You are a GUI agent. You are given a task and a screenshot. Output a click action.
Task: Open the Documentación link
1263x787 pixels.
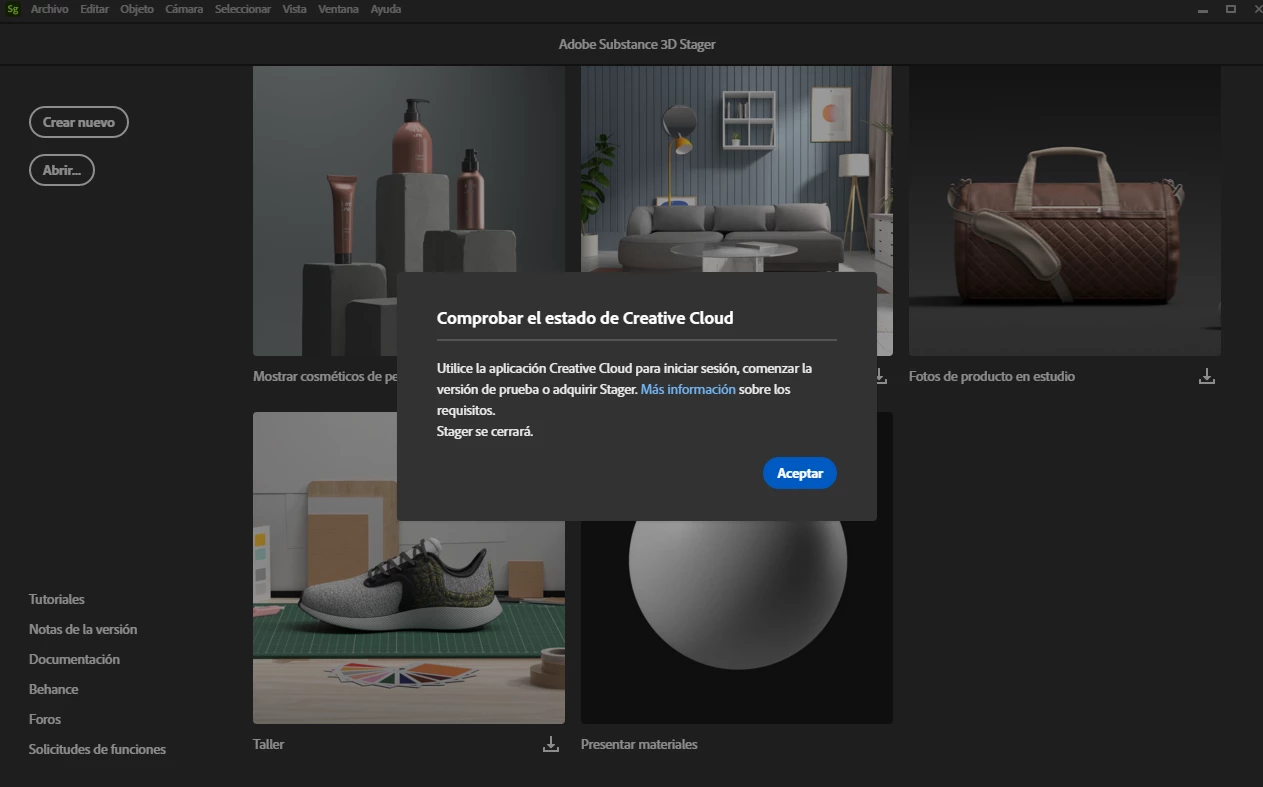tap(74, 659)
